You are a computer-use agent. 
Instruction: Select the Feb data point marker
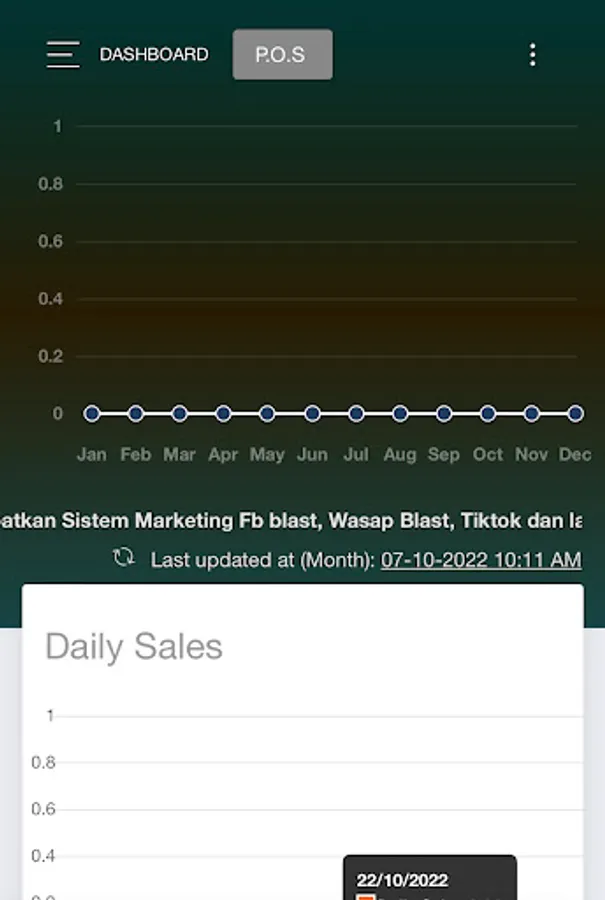pos(136,413)
